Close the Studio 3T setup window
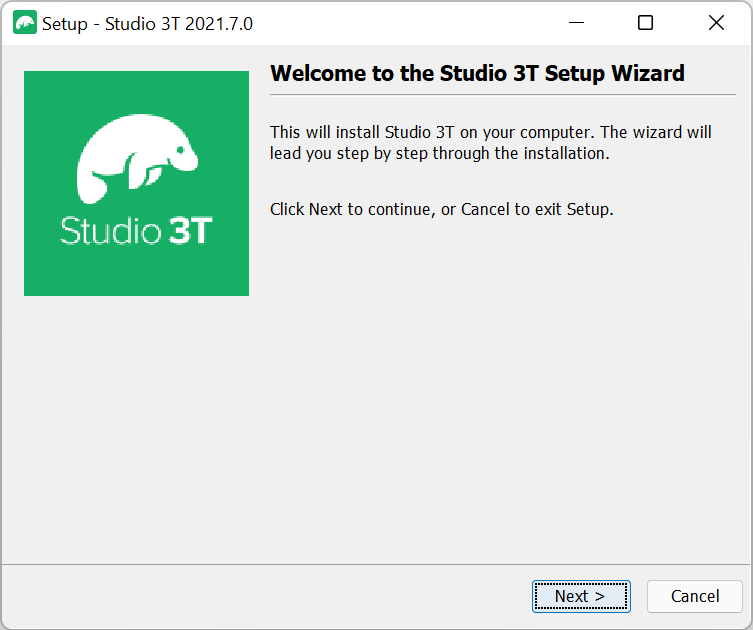This screenshot has width=753, height=630. coord(716,23)
